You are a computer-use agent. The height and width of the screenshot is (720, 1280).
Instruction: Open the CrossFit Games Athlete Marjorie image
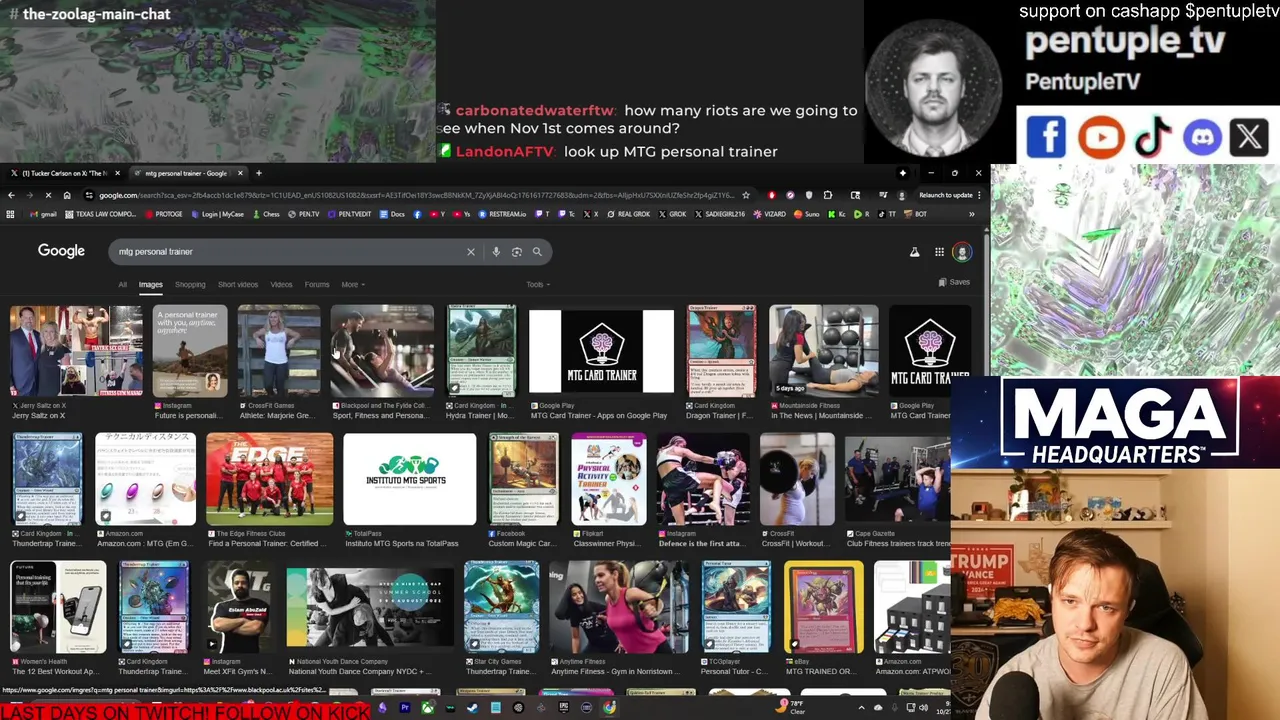point(279,350)
